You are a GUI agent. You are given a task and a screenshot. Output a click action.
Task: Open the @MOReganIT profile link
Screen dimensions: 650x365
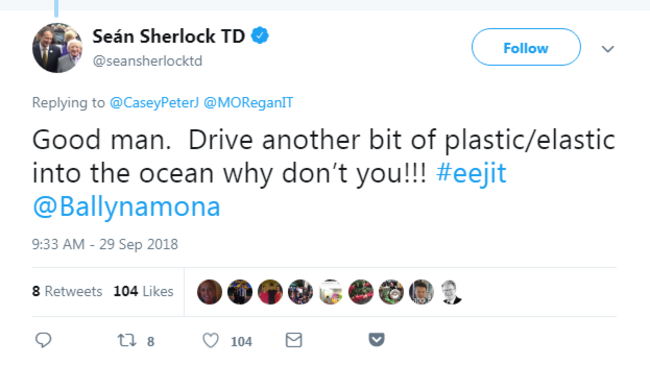point(248,102)
